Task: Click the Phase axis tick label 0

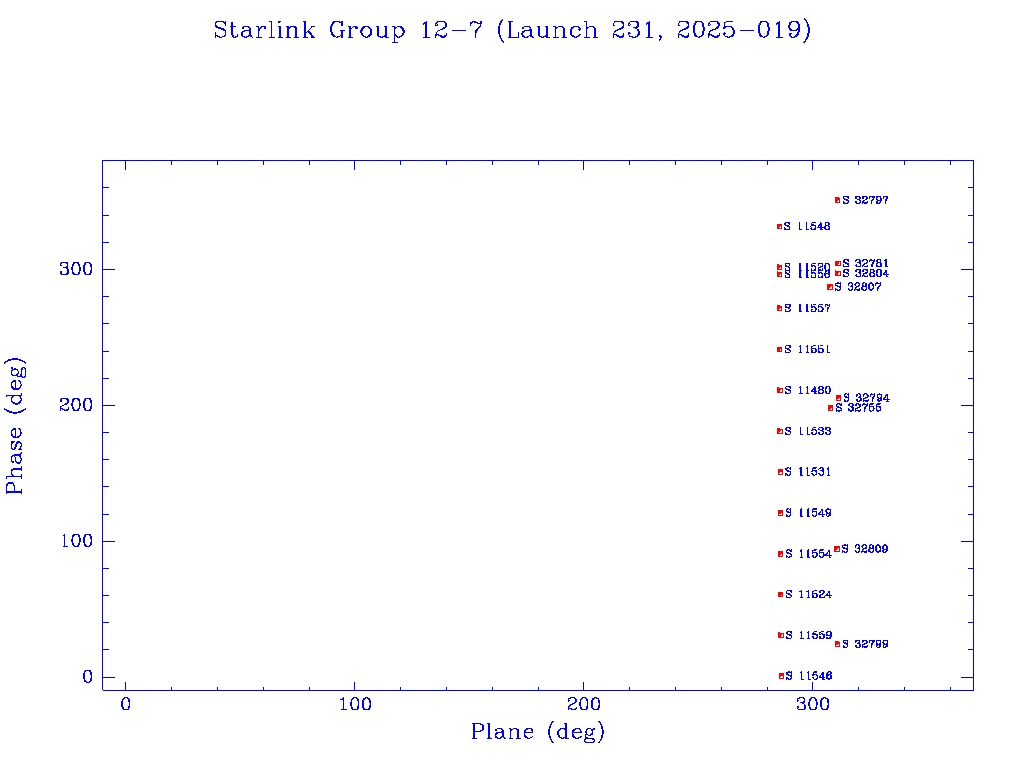Action: coord(88,677)
